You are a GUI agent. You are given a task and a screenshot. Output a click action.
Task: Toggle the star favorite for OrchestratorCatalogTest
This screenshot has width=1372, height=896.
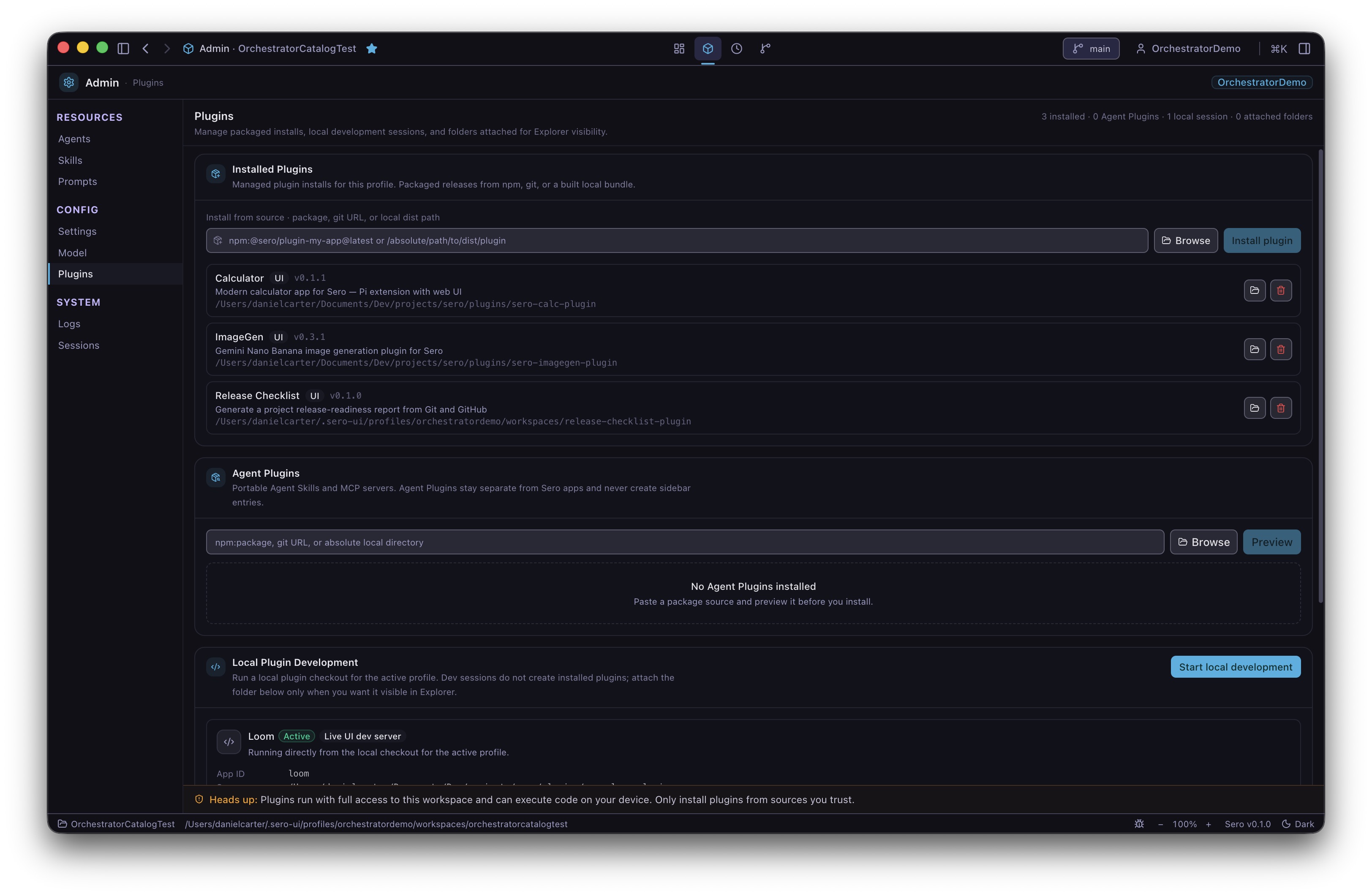click(372, 49)
